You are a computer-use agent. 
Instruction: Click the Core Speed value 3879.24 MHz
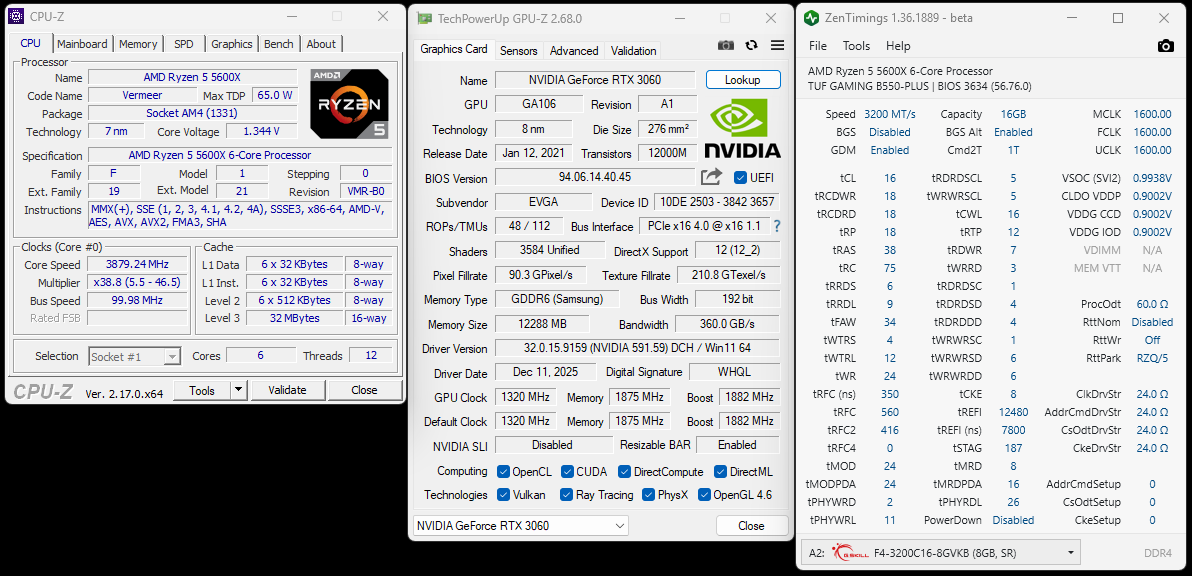137,264
